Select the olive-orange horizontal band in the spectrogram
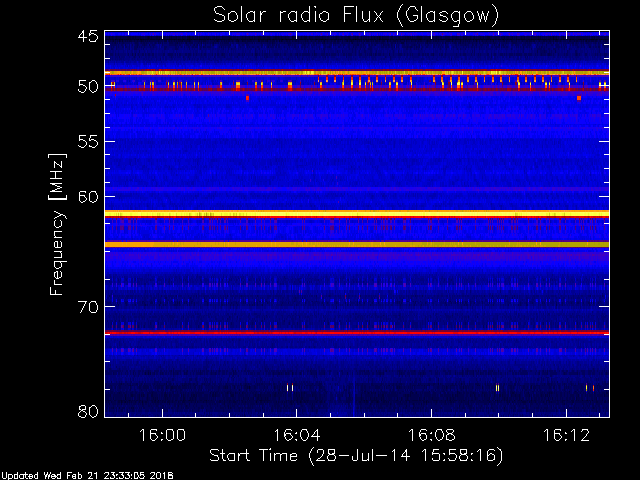Screen dimensions: 640x480 point(356,244)
